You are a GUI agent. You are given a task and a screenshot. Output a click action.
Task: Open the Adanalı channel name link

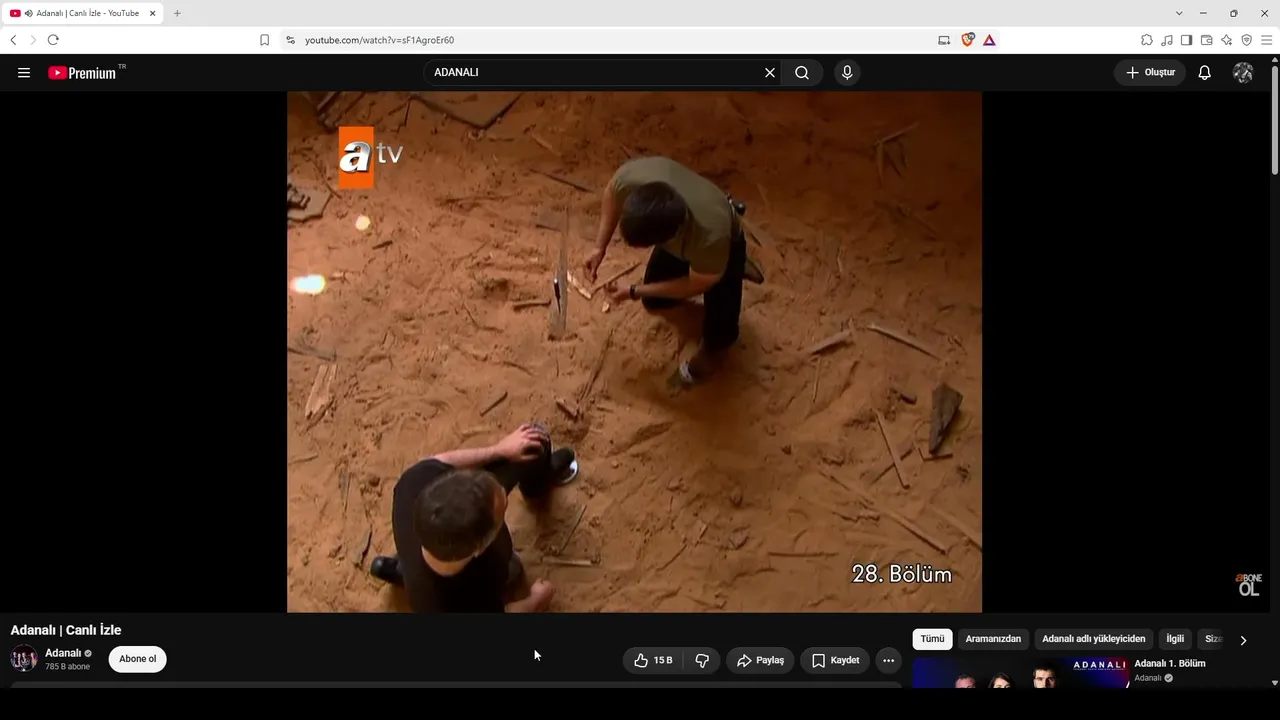[63, 653]
